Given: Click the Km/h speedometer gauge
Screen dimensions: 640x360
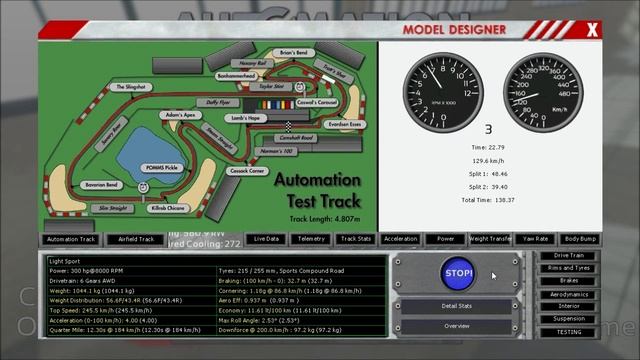Looking at the screenshot, I should click(543, 93).
